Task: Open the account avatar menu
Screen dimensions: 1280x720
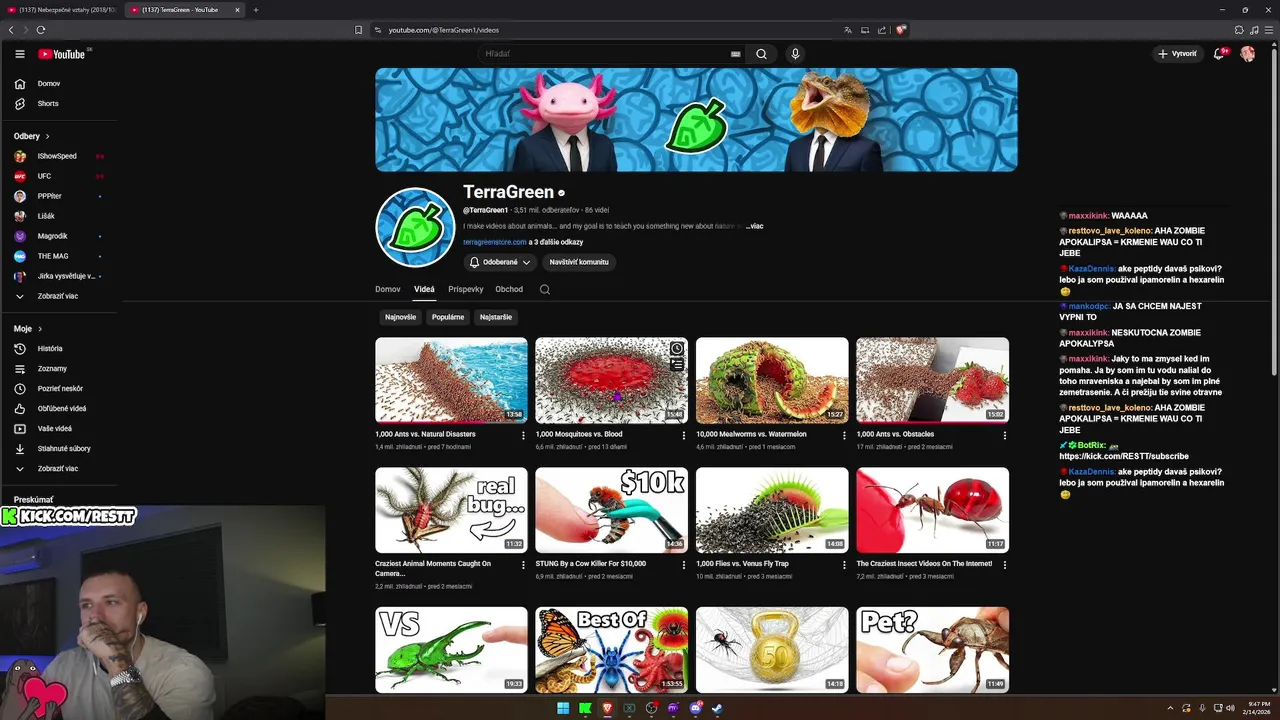Action: click(x=1248, y=54)
